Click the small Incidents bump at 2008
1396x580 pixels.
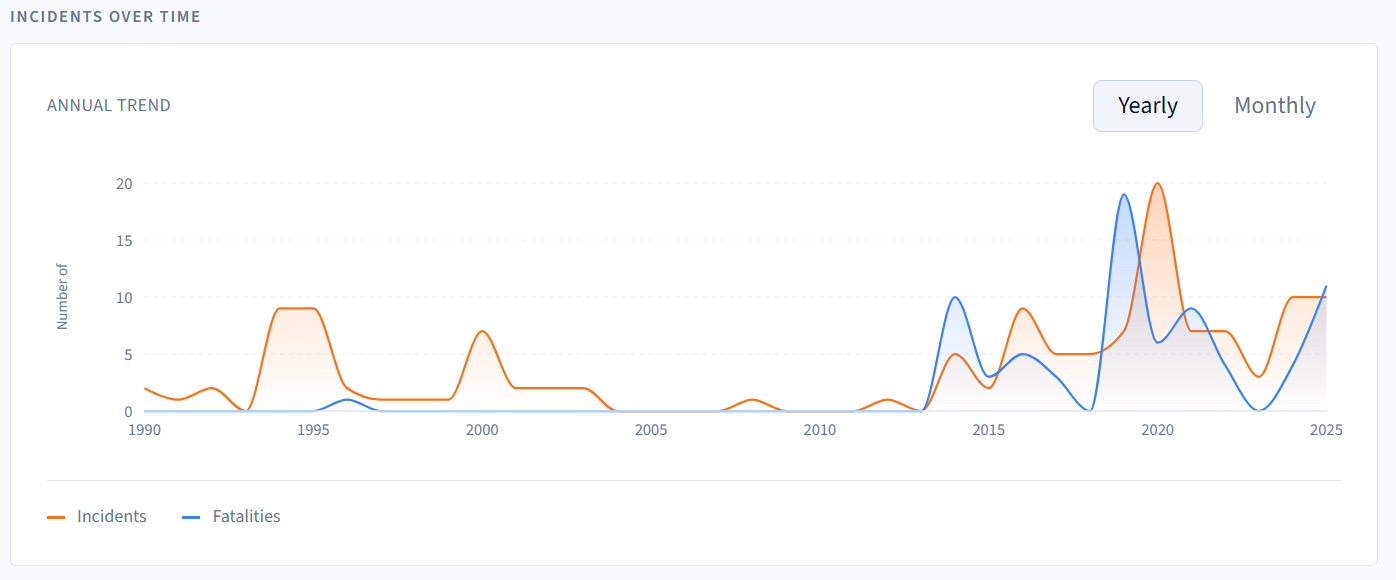pos(752,400)
